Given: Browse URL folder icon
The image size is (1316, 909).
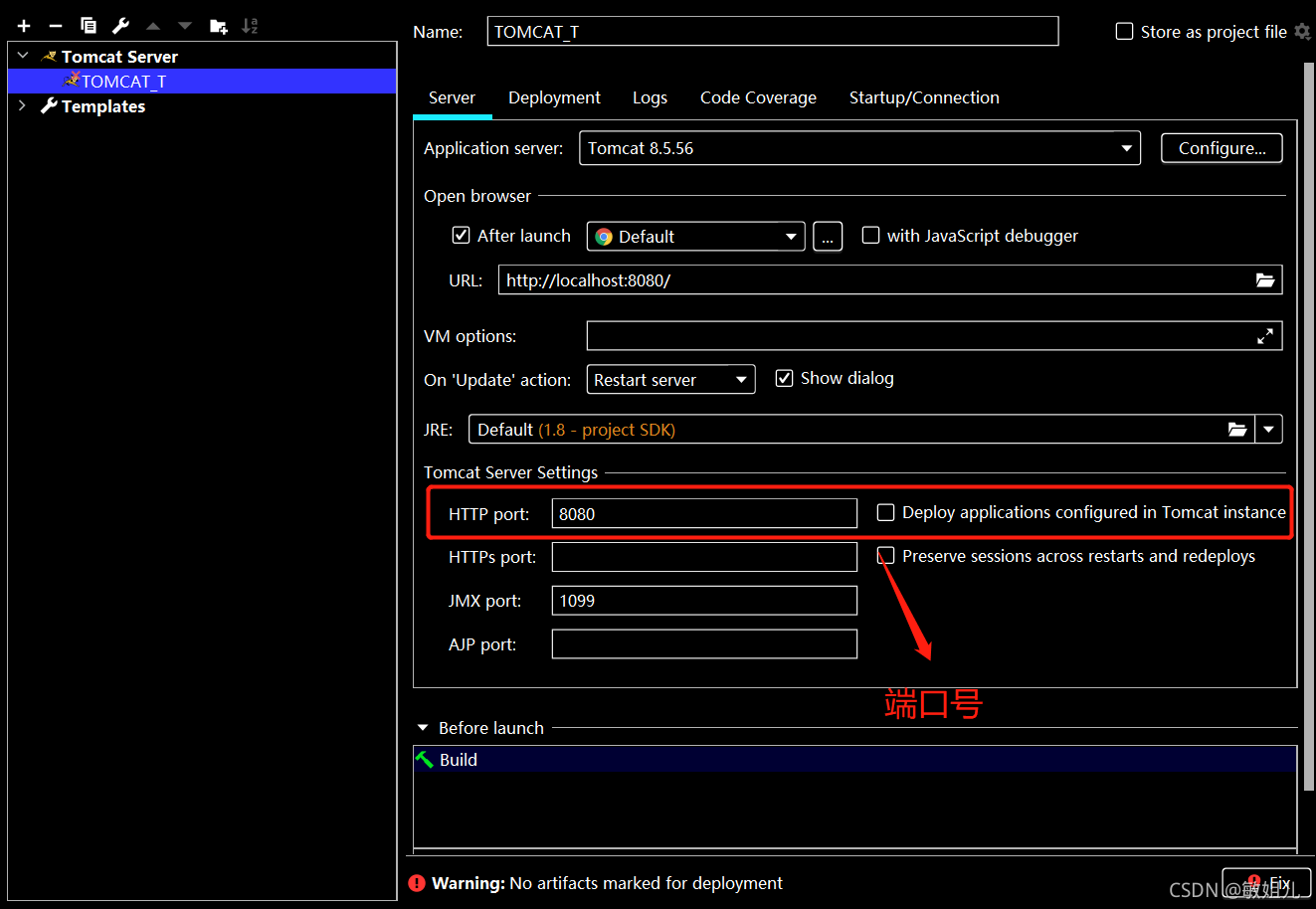Looking at the screenshot, I should tap(1265, 280).
